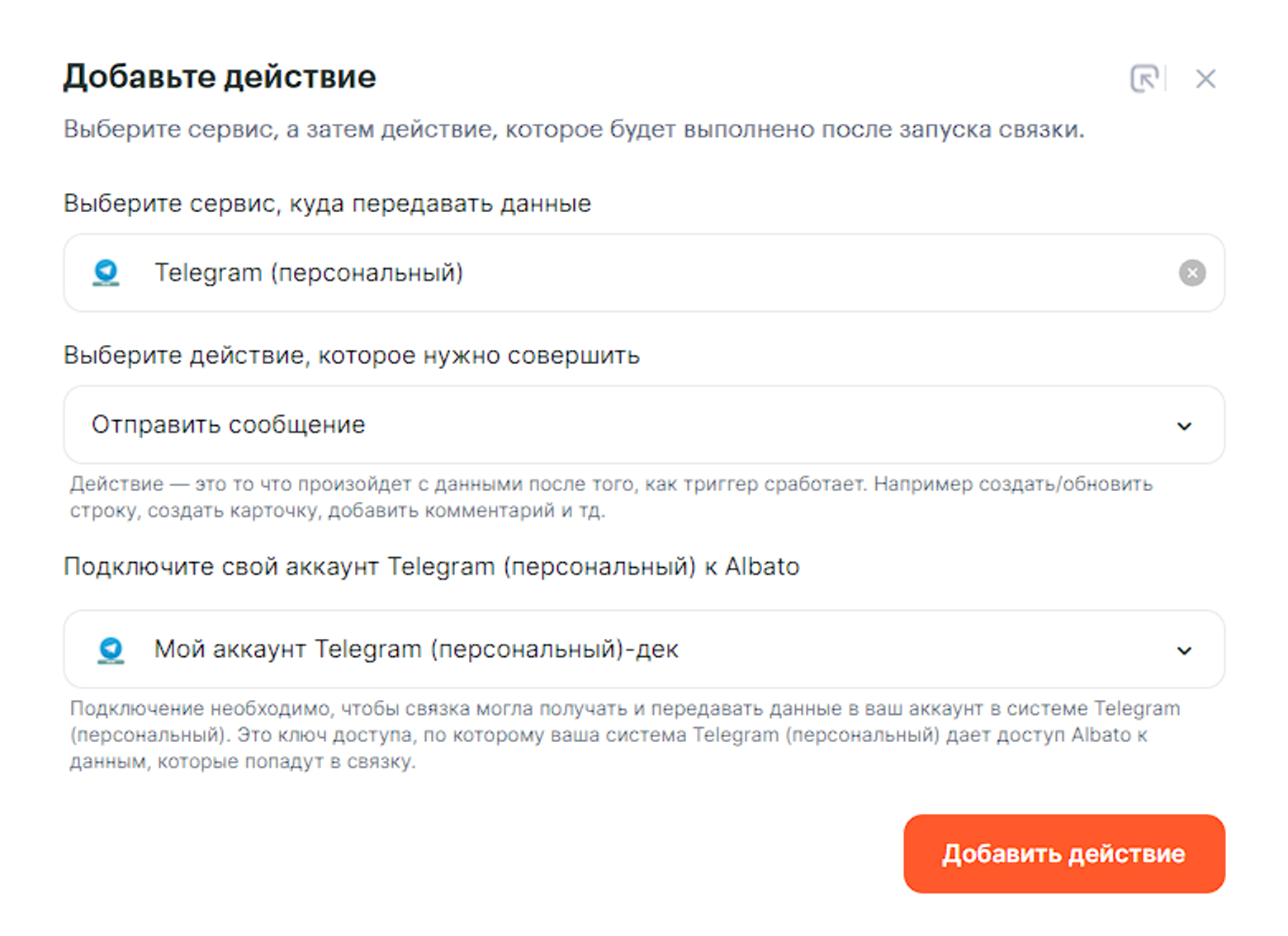This screenshot has width=1288, height=936.
Task: Click the Добавьте действие dialog title
Action: [x=220, y=77]
